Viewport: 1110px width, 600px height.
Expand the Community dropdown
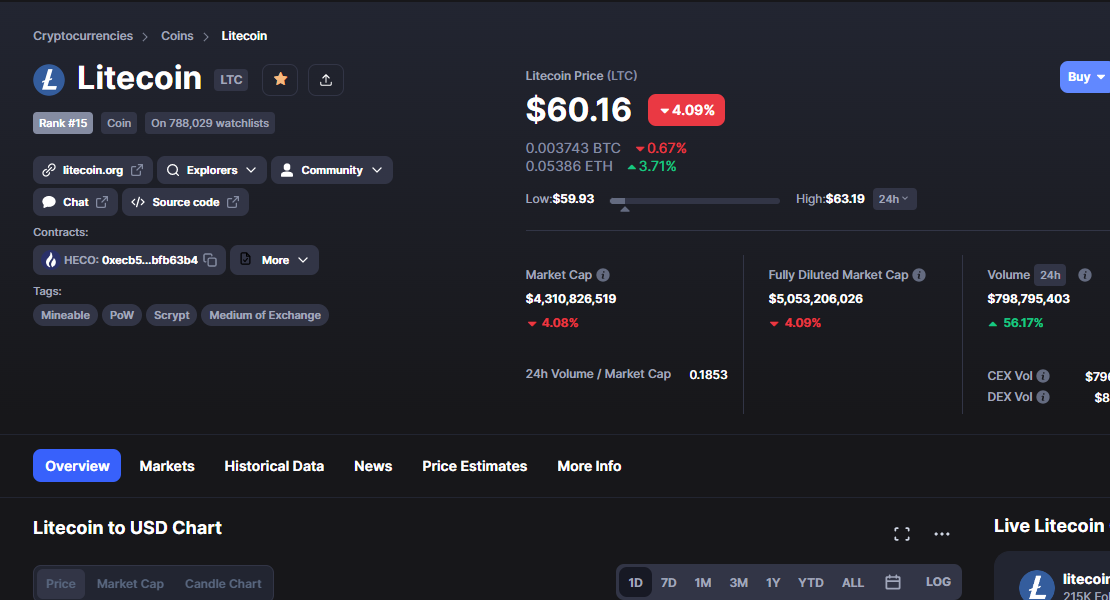(x=331, y=170)
